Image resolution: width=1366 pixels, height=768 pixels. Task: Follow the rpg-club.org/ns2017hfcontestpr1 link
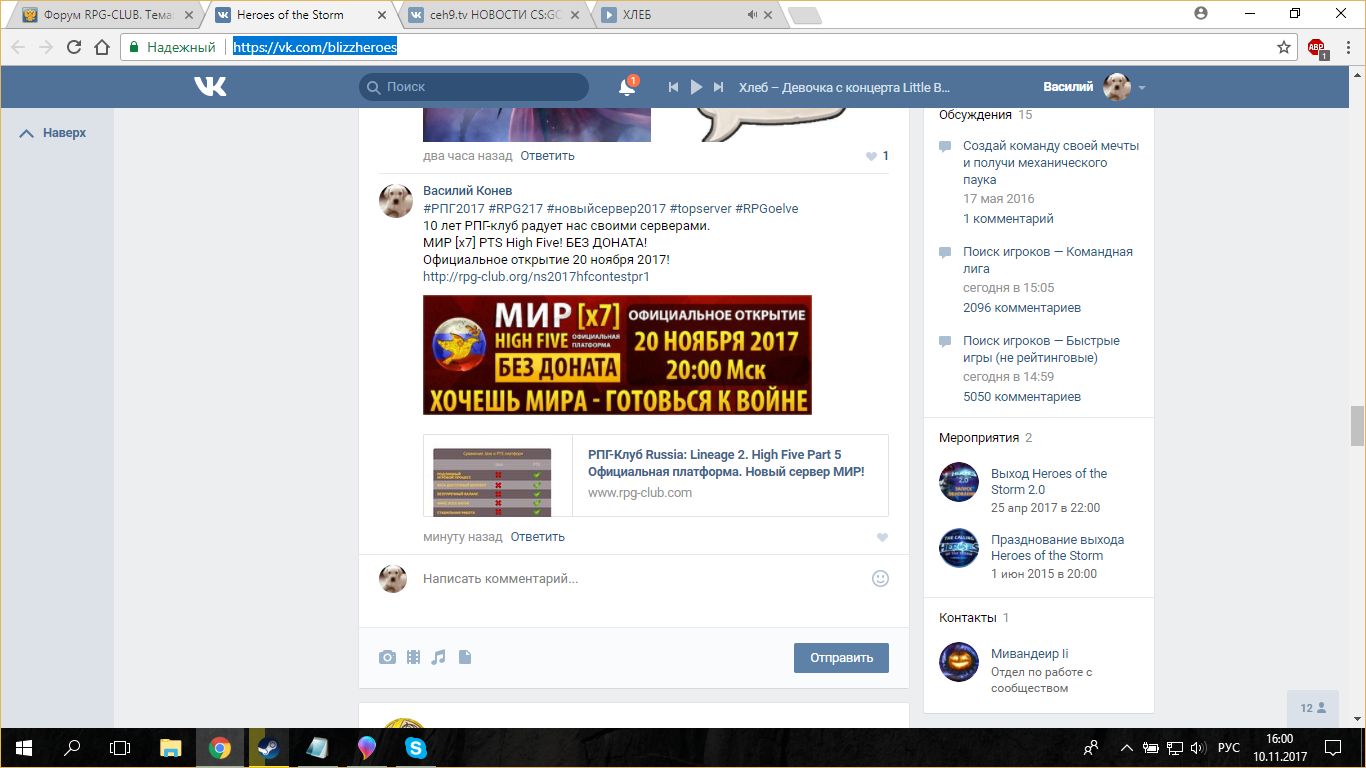tap(536, 276)
